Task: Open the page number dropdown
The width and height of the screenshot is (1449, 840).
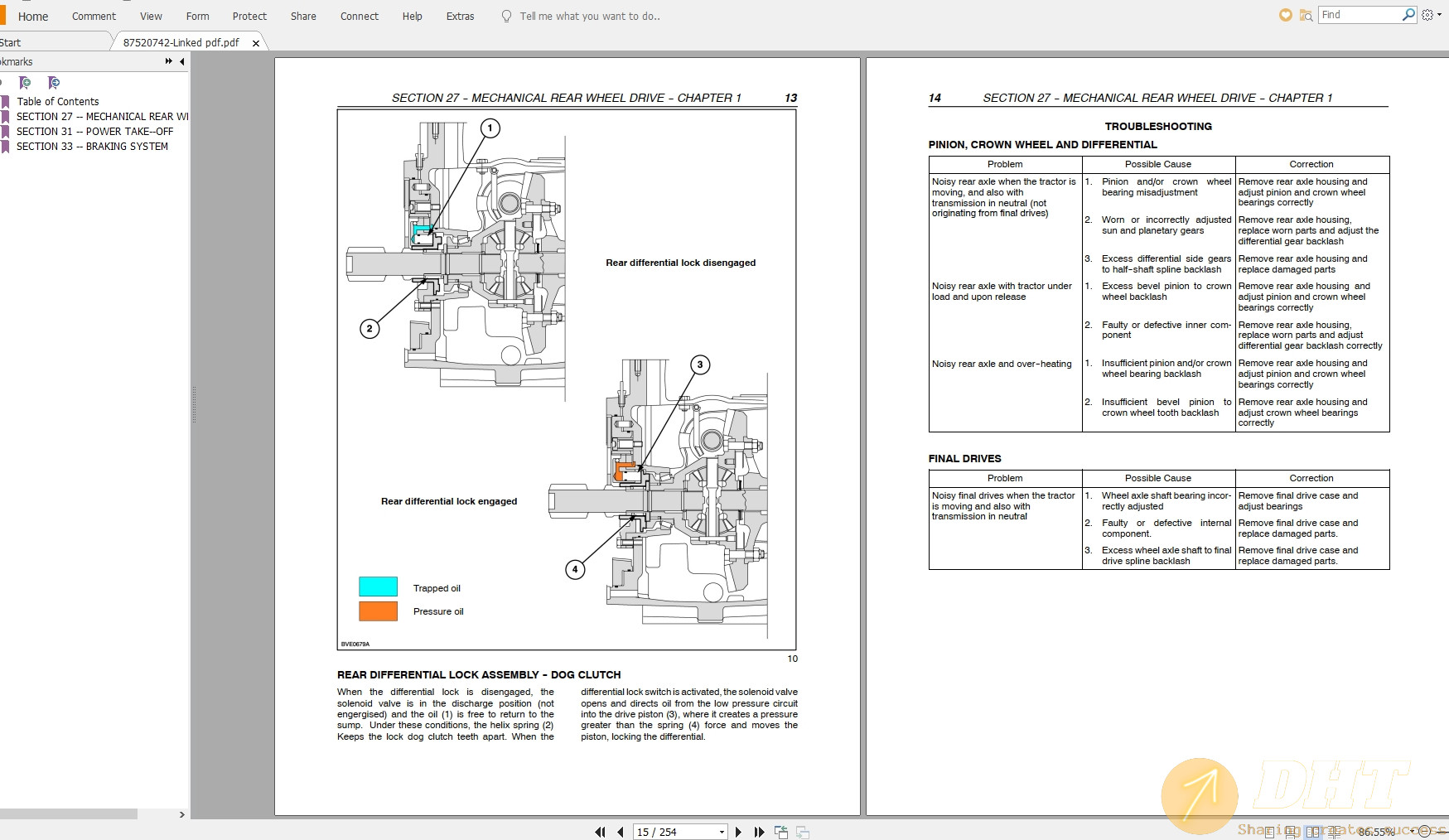Action: click(722, 832)
